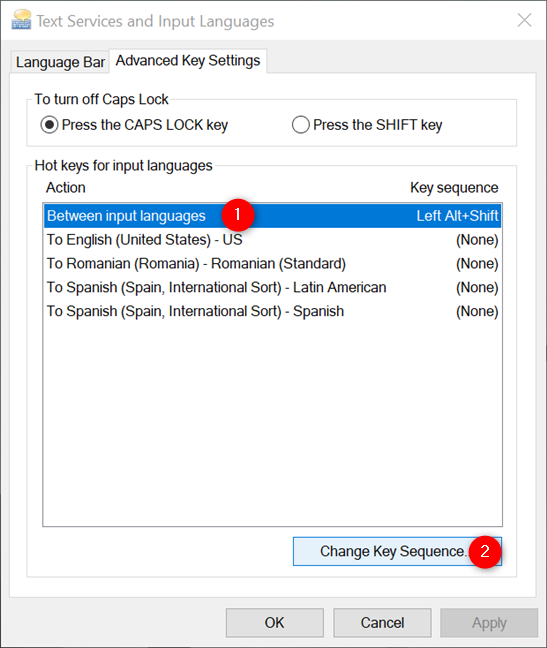Click (None) value for Spanish - Spanish row
Viewport: 547px width, 648px height.
(477, 311)
